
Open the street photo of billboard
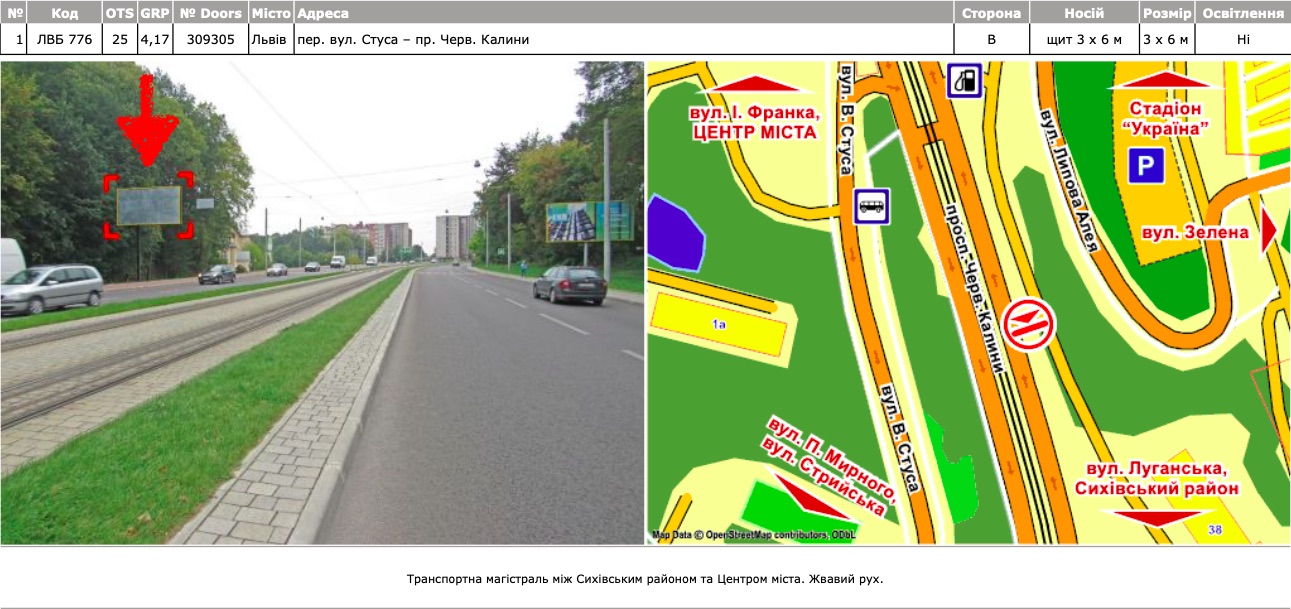tap(322, 303)
